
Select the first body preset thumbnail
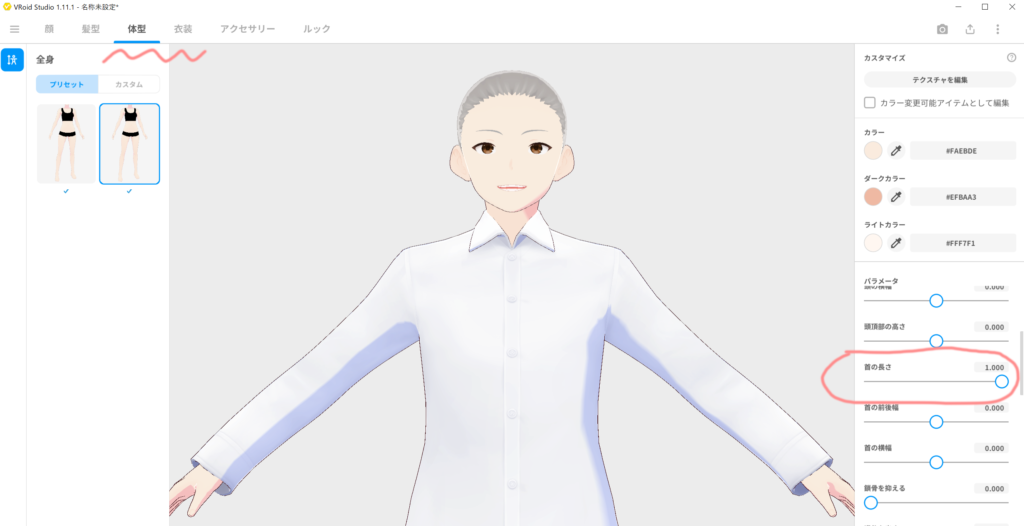coord(66,144)
